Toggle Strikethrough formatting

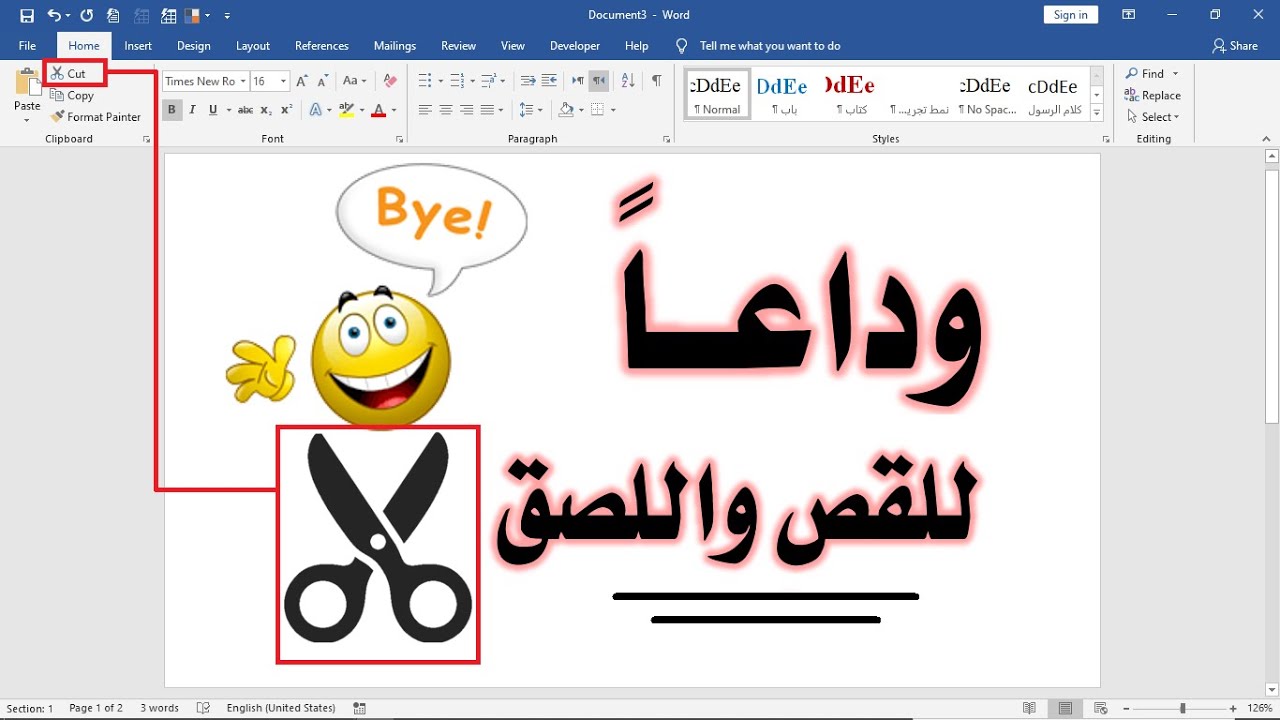(245, 110)
